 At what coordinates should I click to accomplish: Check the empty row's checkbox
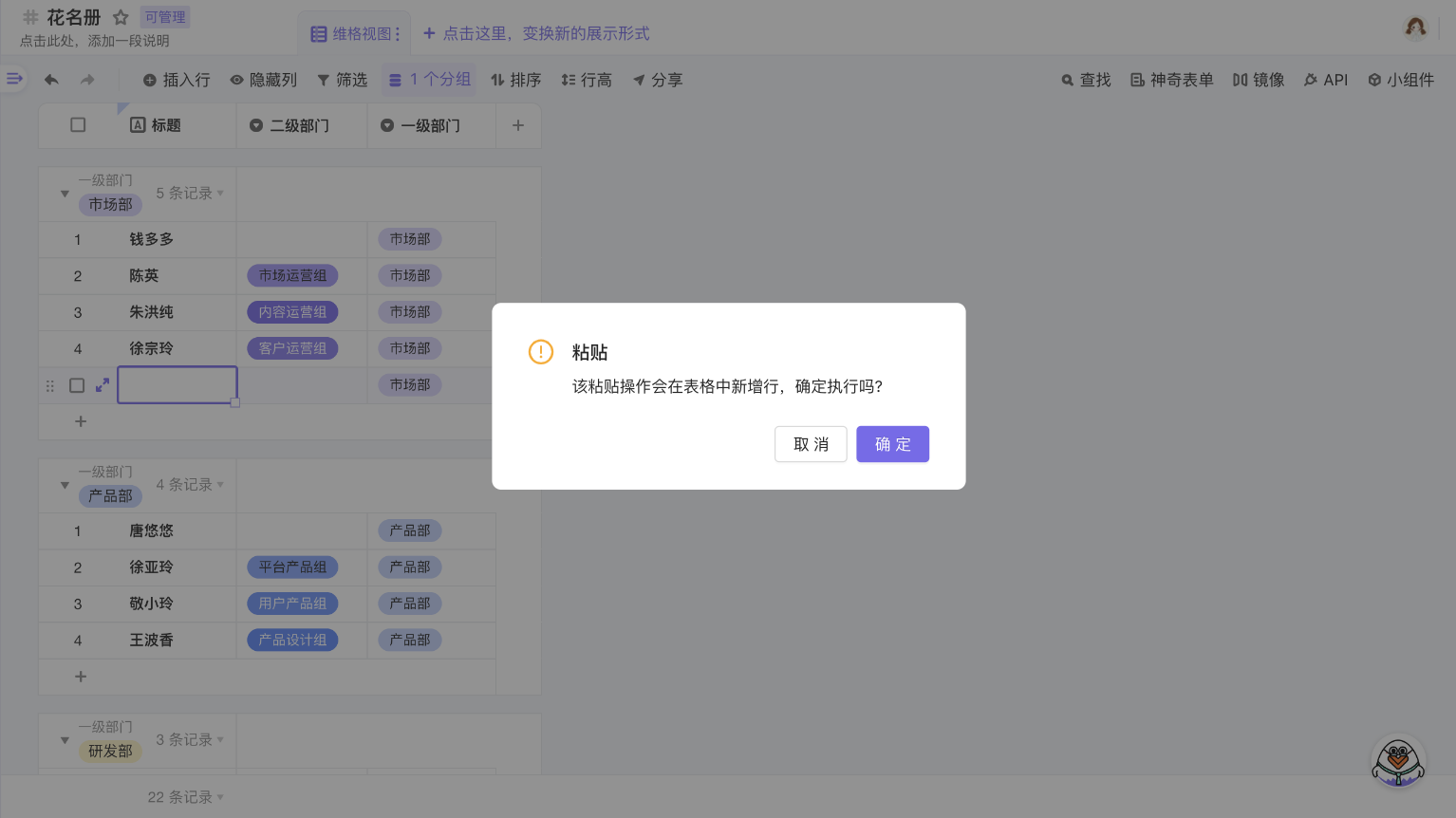pos(77,385)
